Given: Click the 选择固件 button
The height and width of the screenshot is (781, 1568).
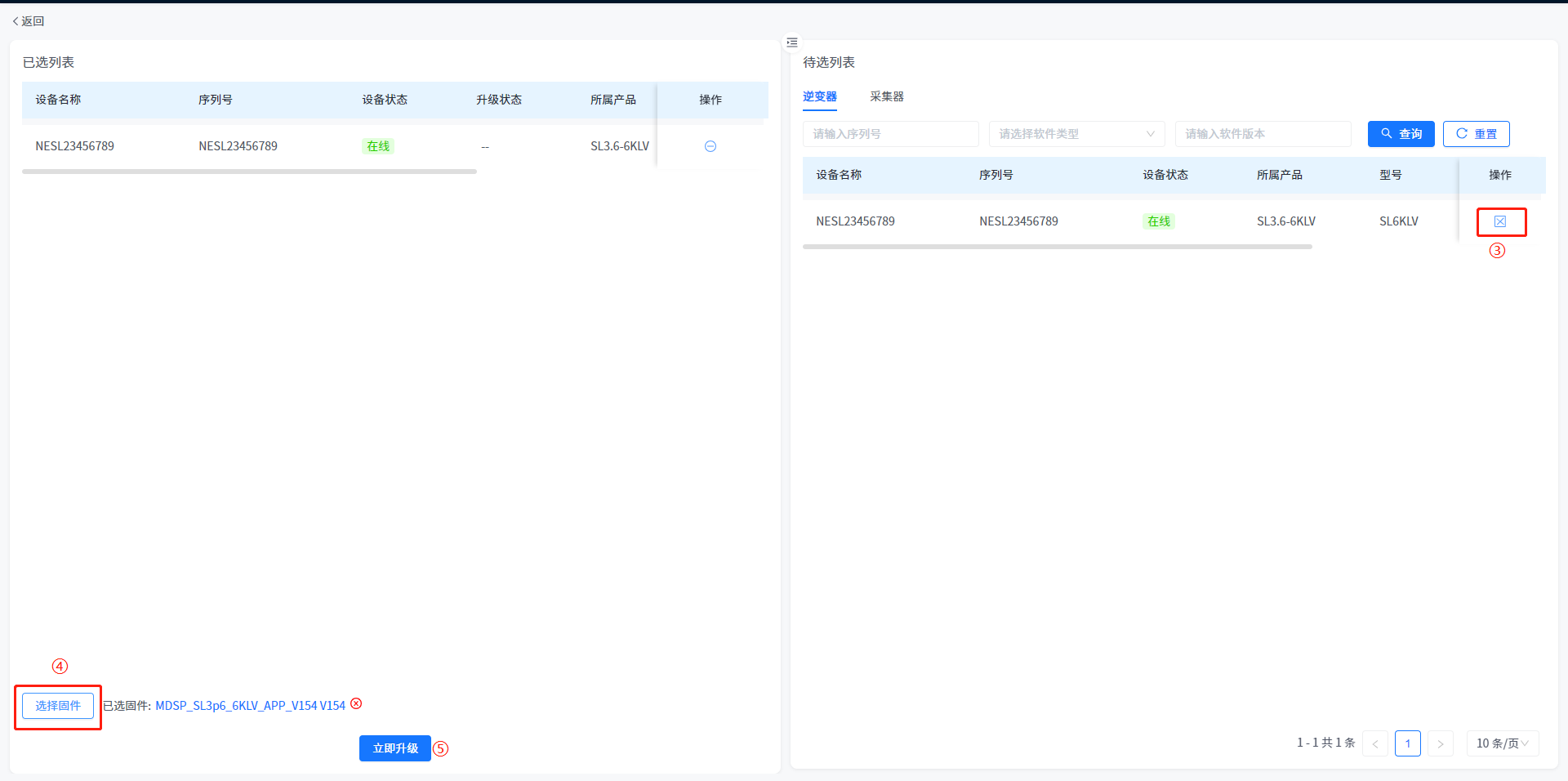Looking at the screenshot, I should pyautogui.click(x=58, y=706).
